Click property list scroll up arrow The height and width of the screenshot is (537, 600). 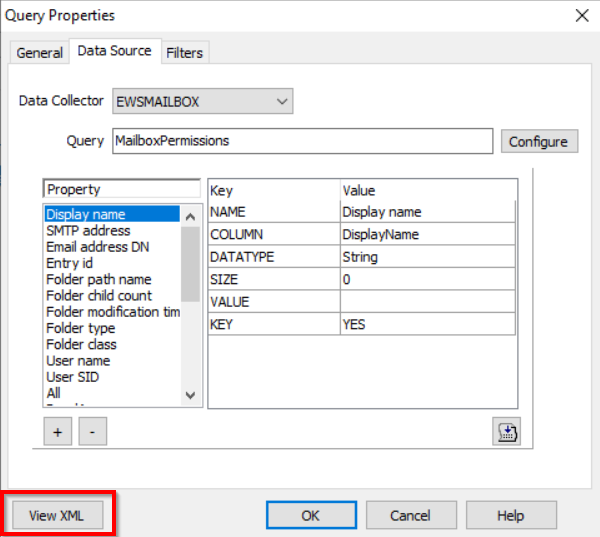tap(190, 217)
